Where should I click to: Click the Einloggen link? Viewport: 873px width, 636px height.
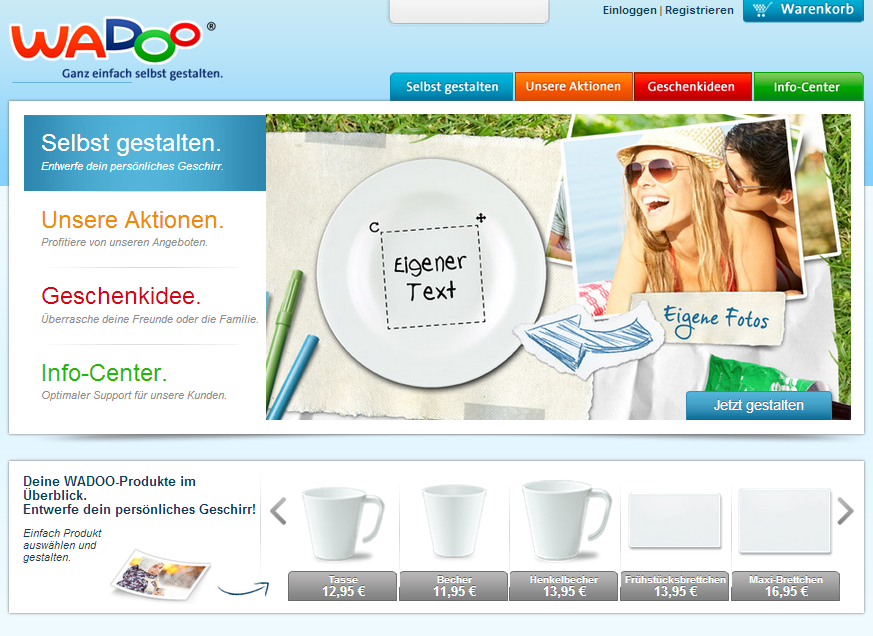[629, 10]
